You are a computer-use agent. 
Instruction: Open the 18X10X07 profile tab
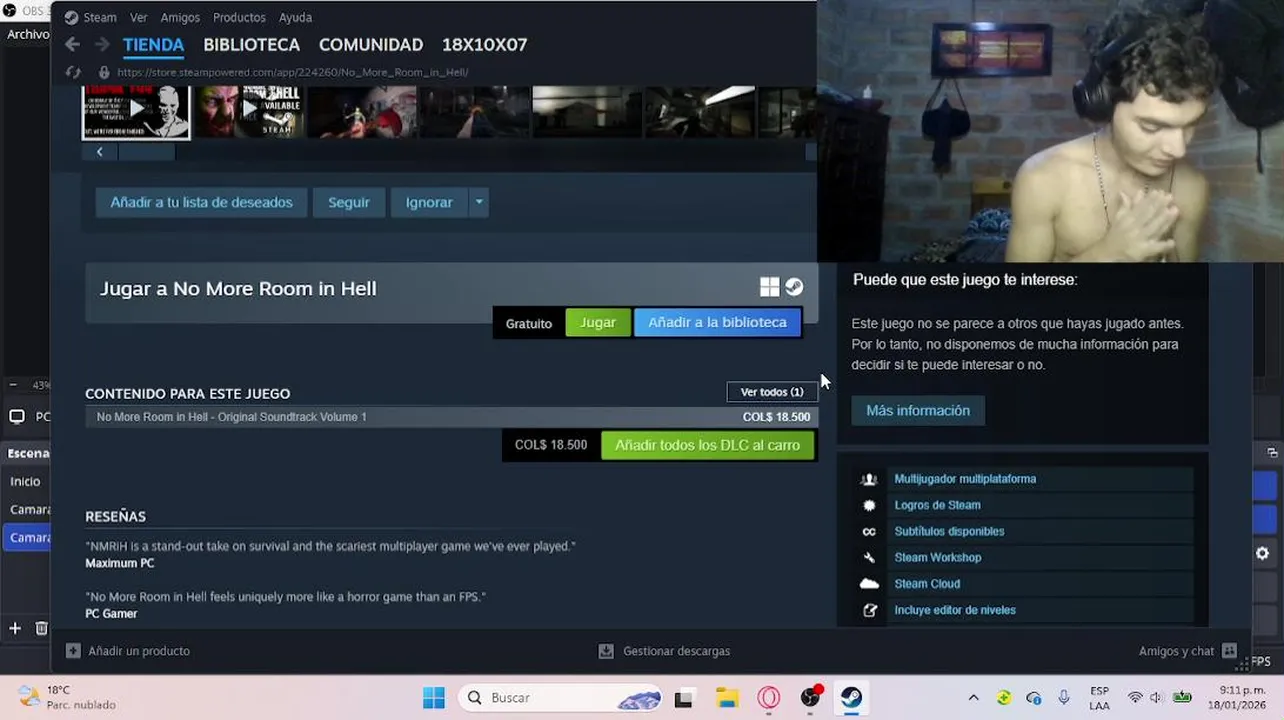[x=484, y=45]
